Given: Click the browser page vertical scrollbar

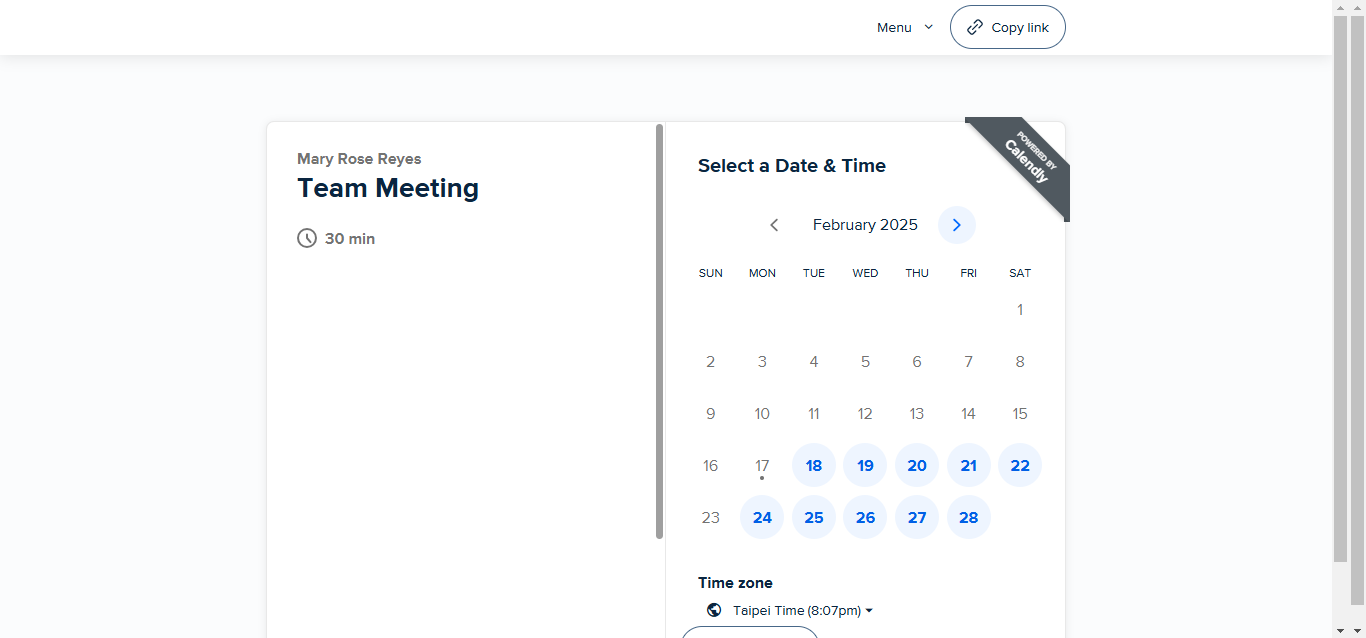Looking at the screenshot, I should [1341, 290].
